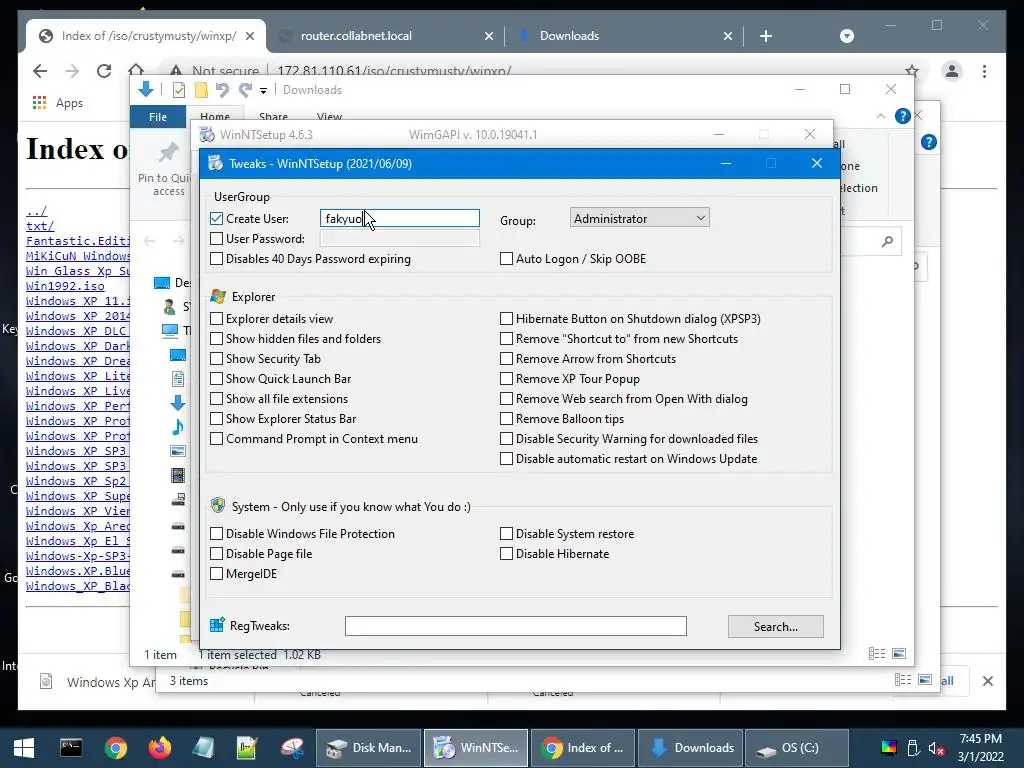
Task: Open the Apps shortcut in bookmarks bar
Action: tap(57, 103)
